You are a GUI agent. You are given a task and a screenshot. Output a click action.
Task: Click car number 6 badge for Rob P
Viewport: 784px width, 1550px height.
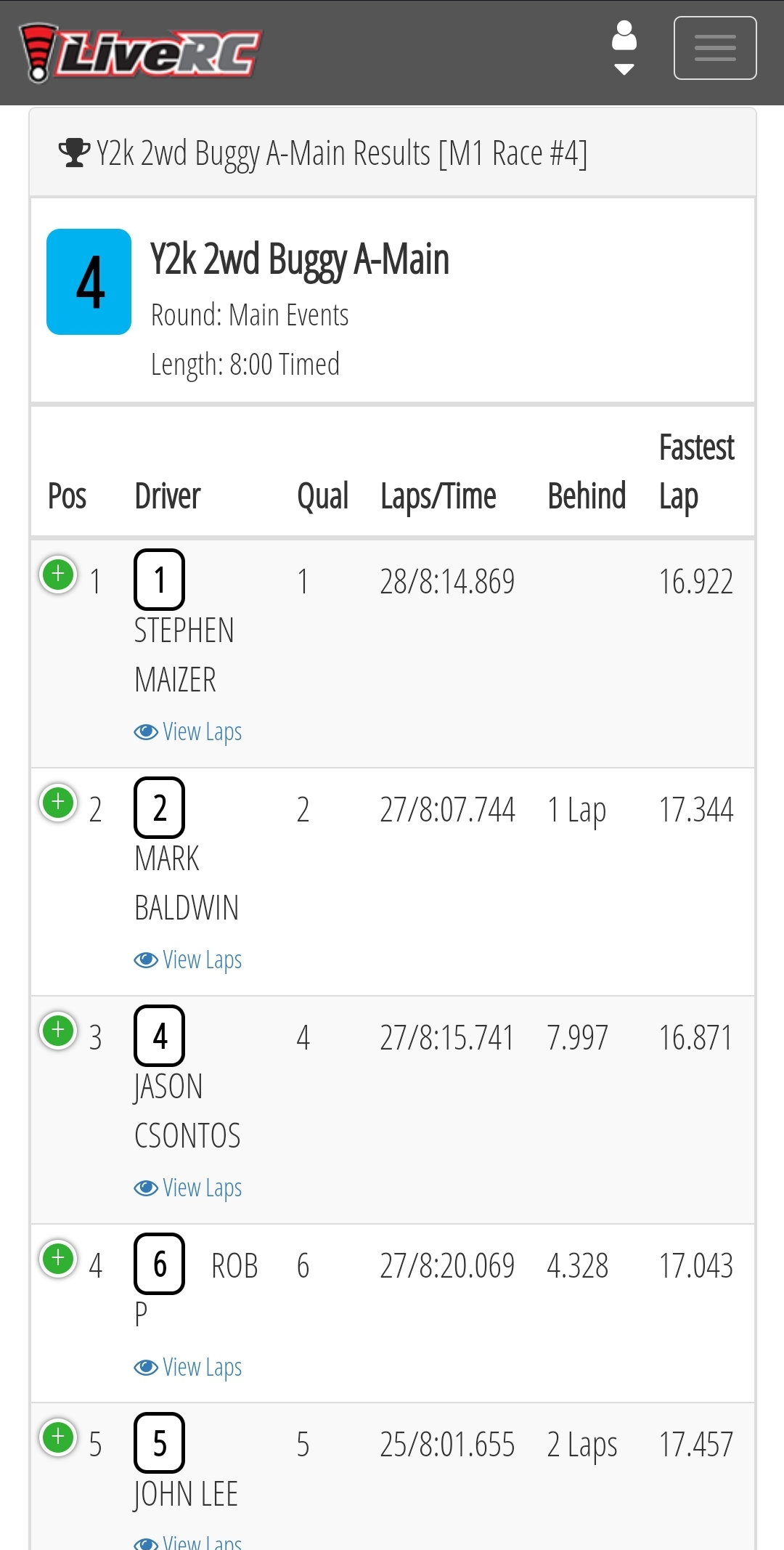[160, 1264]
